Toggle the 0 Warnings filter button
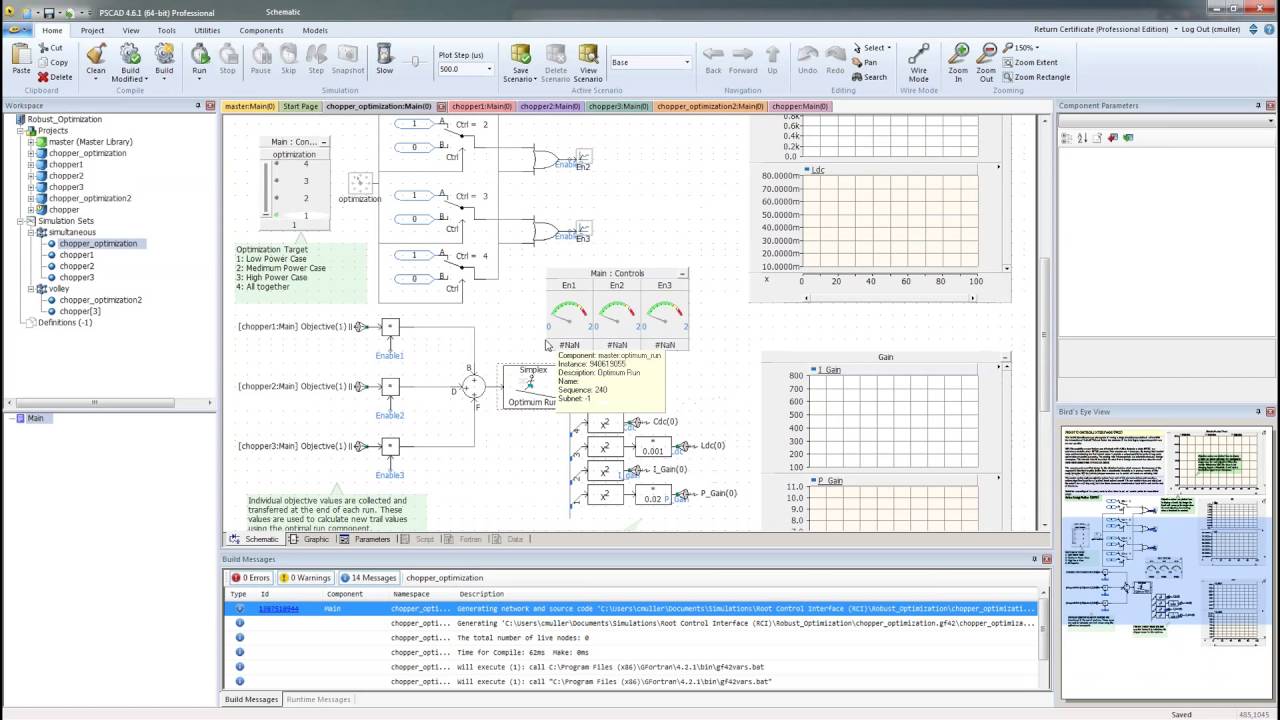This screenshot has height=720, width=1280. (x=305, y=577)
